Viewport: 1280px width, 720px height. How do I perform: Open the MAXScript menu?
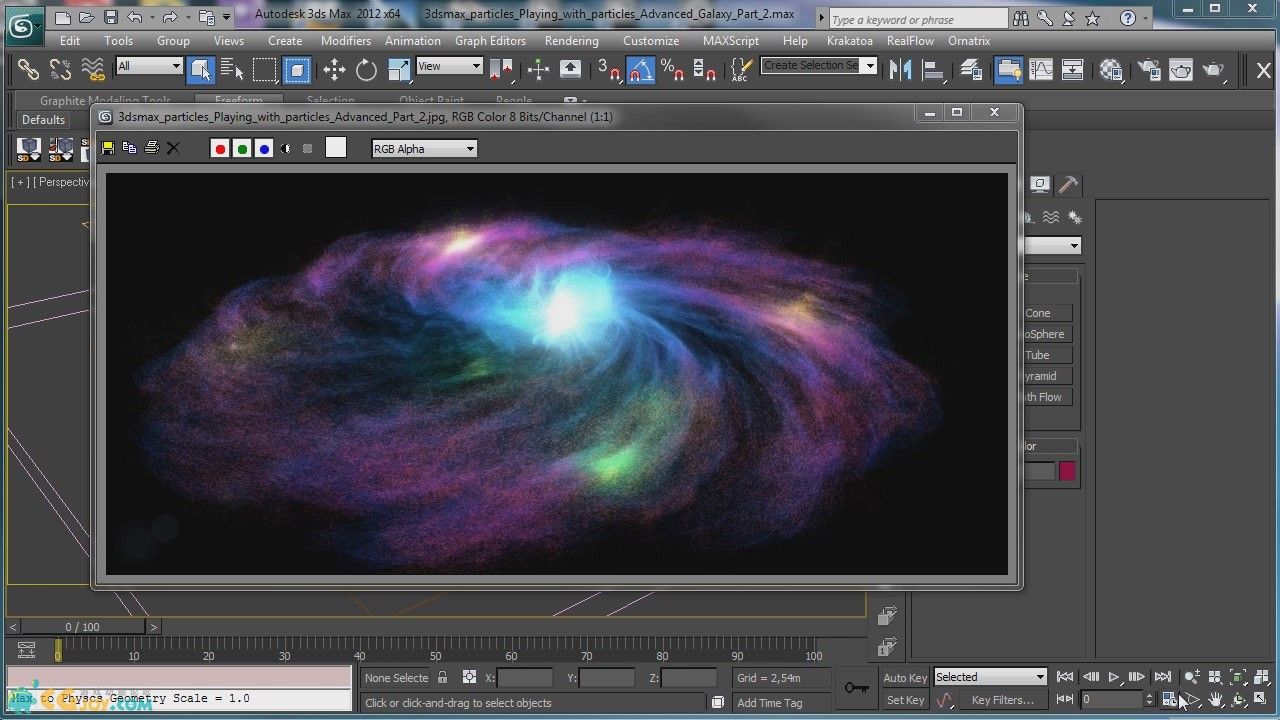pos(733,41)
